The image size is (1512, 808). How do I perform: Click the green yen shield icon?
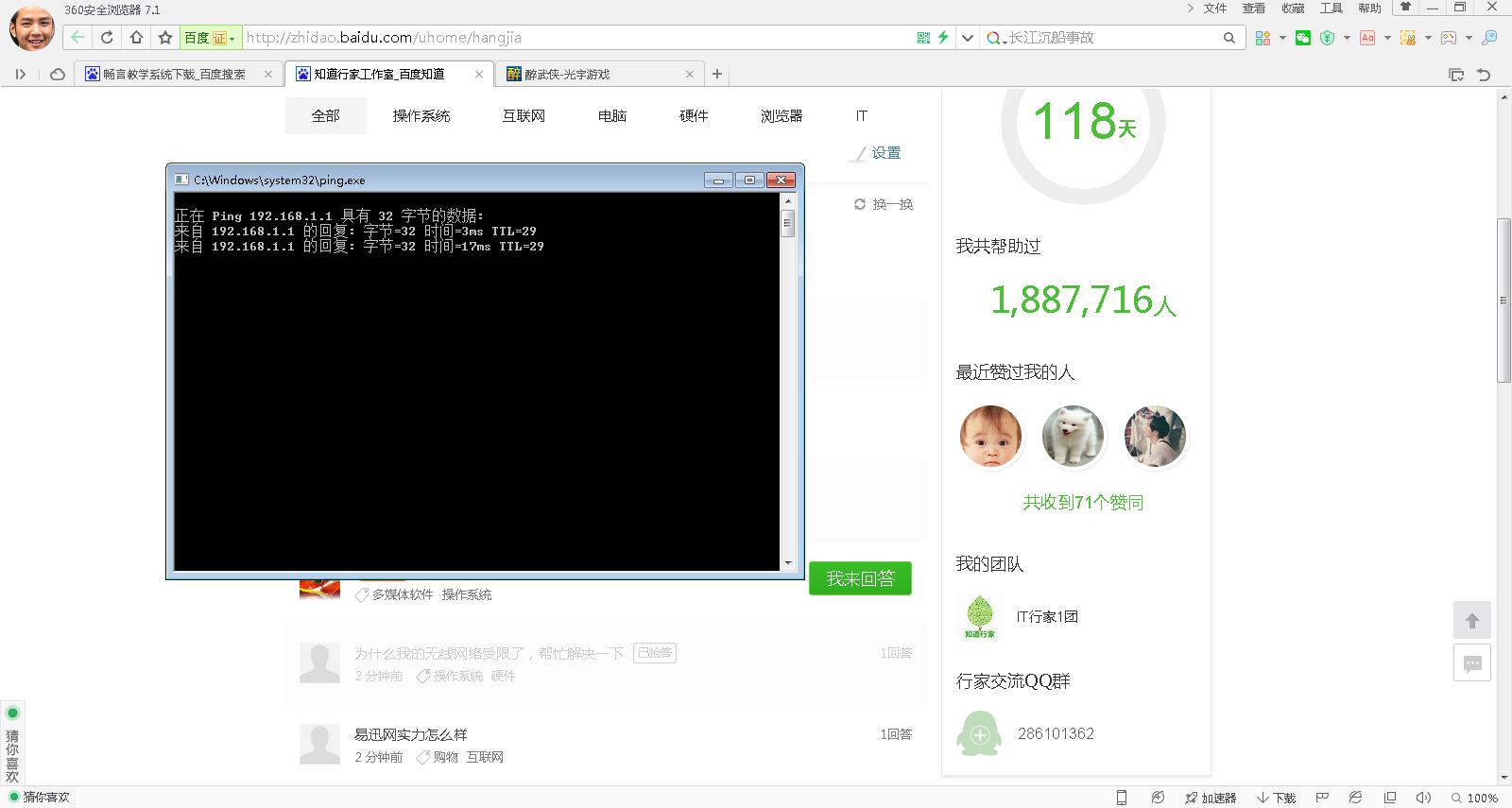tap(1327, 38)
